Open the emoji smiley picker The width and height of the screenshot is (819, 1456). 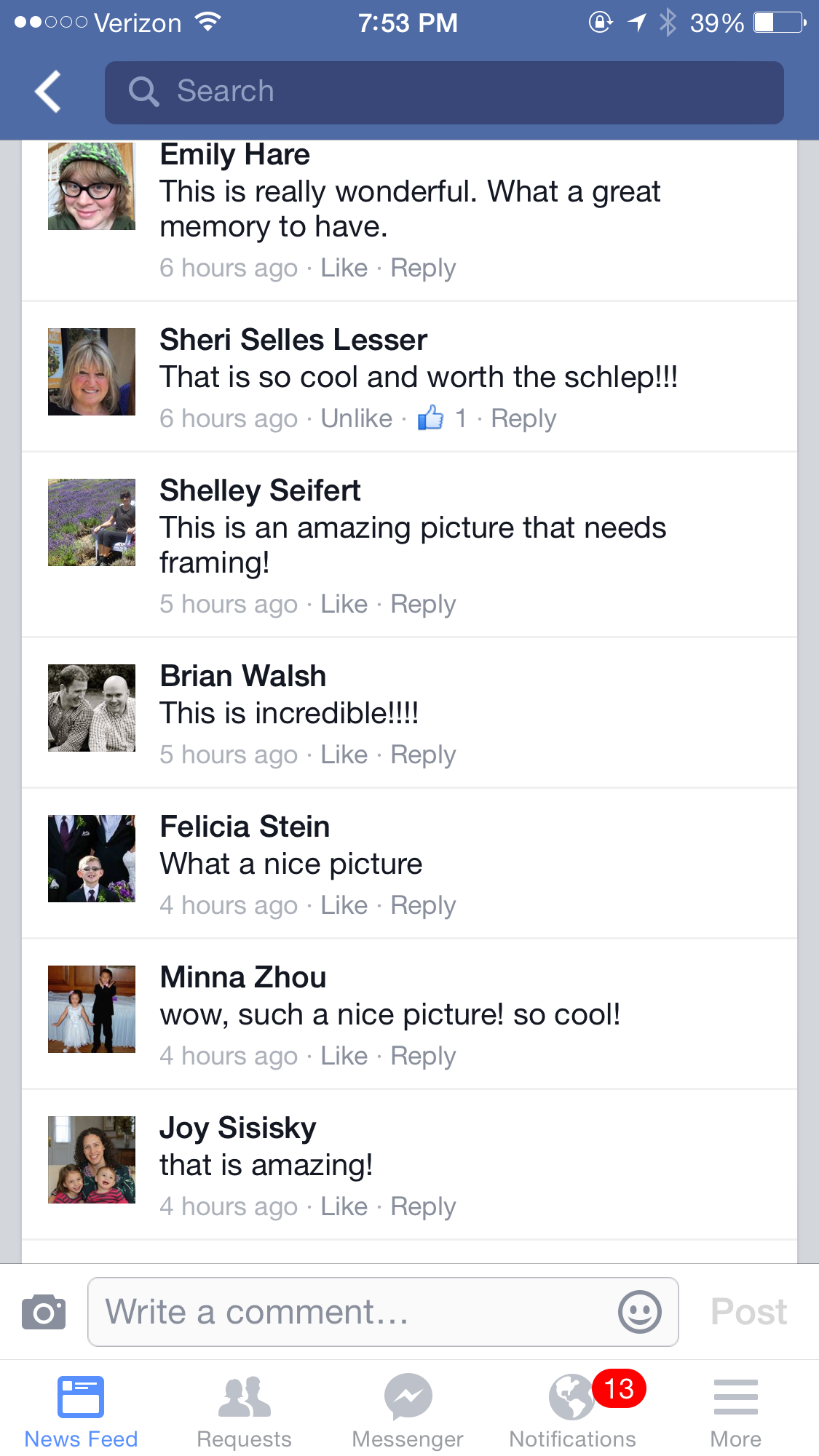coord(639,1312)
